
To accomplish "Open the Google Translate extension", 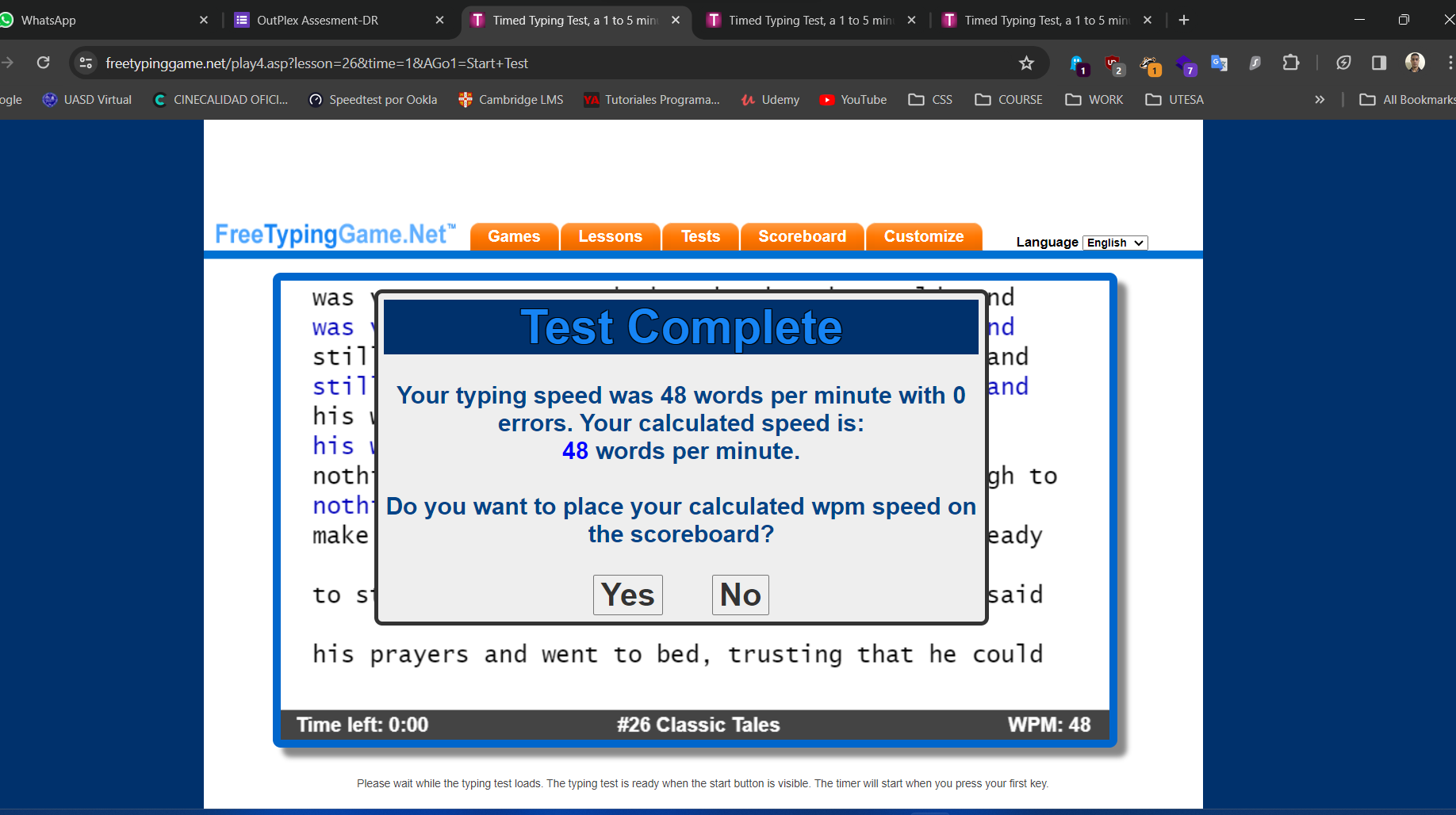I will (x=1220, y=63).
